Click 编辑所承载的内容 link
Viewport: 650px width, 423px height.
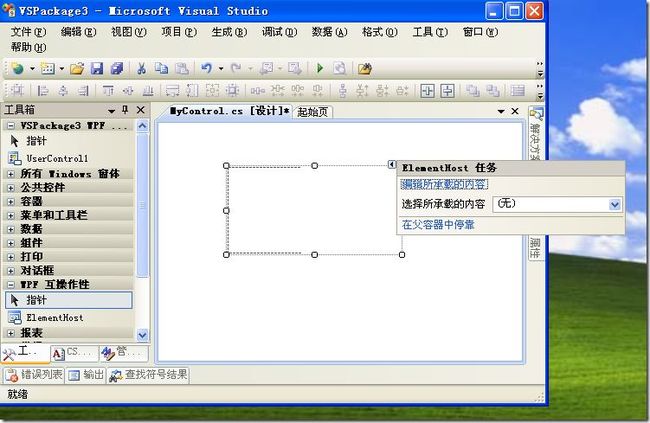pos(444,185)
